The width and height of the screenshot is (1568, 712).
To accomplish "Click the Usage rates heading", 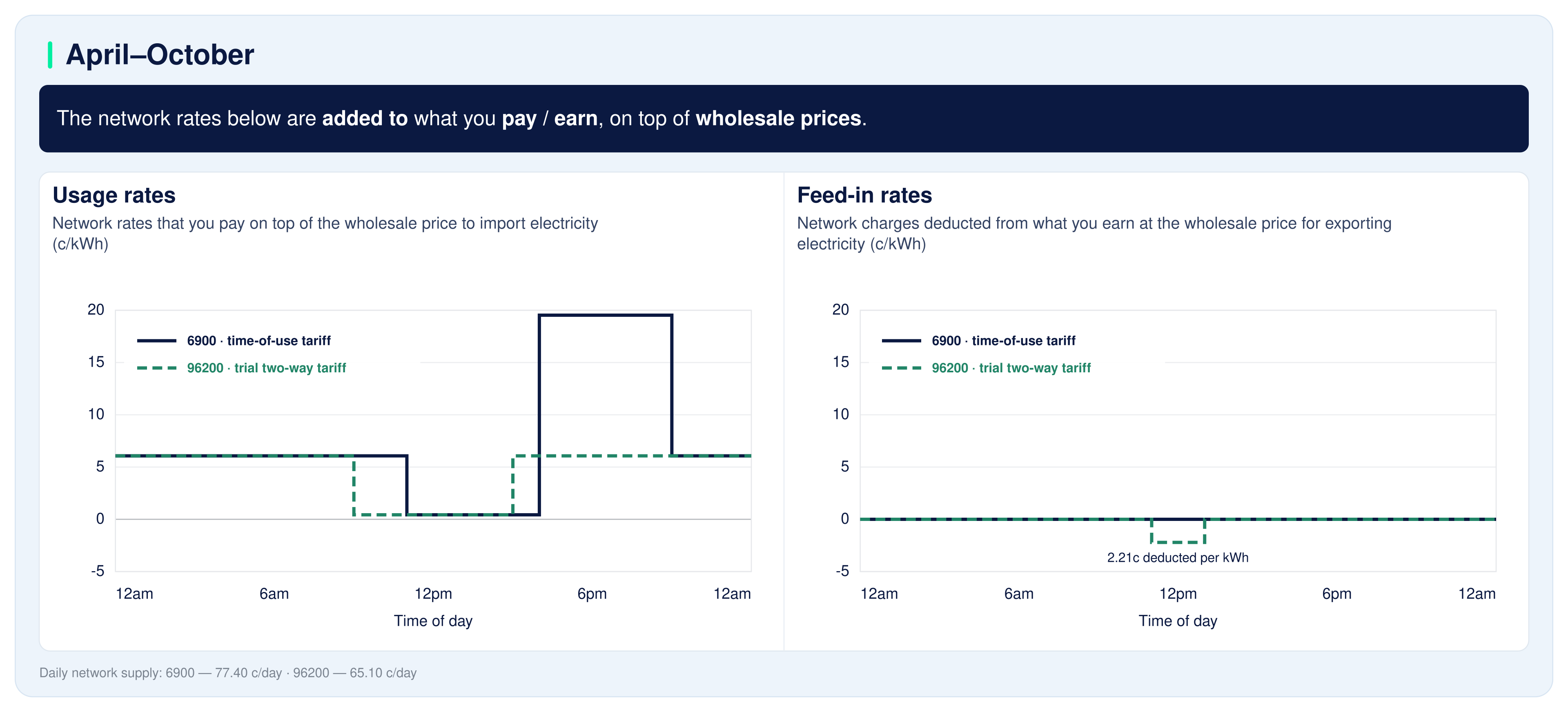I will [114, 195].
